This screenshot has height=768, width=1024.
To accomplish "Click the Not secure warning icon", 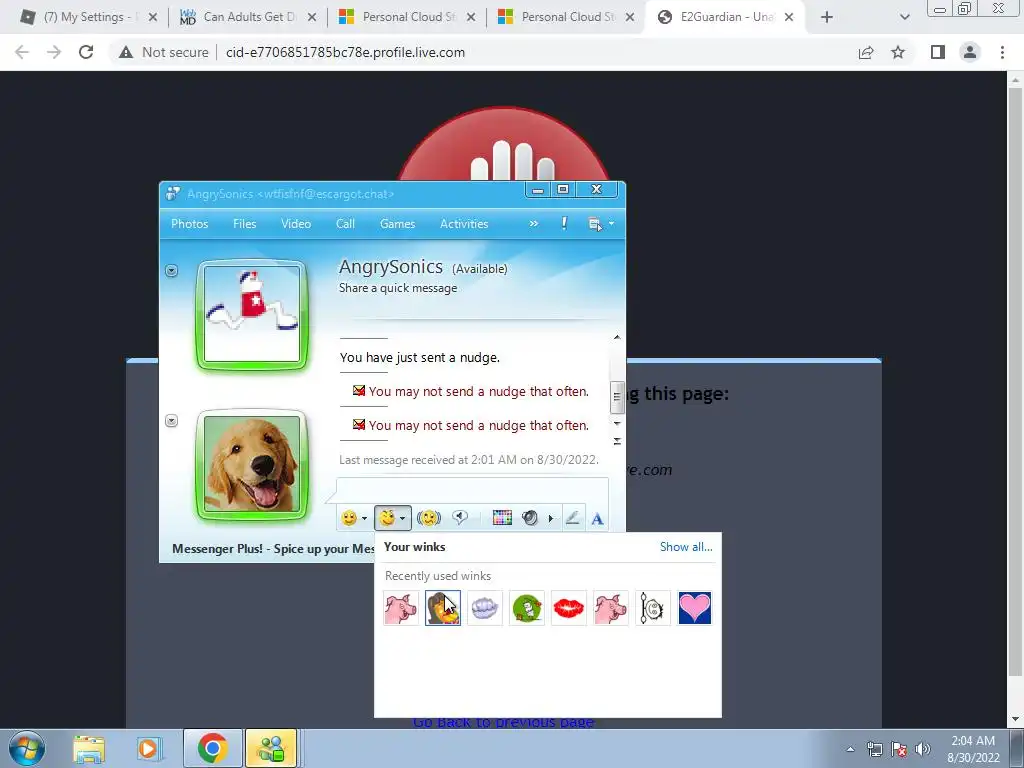I will [126, 52].
